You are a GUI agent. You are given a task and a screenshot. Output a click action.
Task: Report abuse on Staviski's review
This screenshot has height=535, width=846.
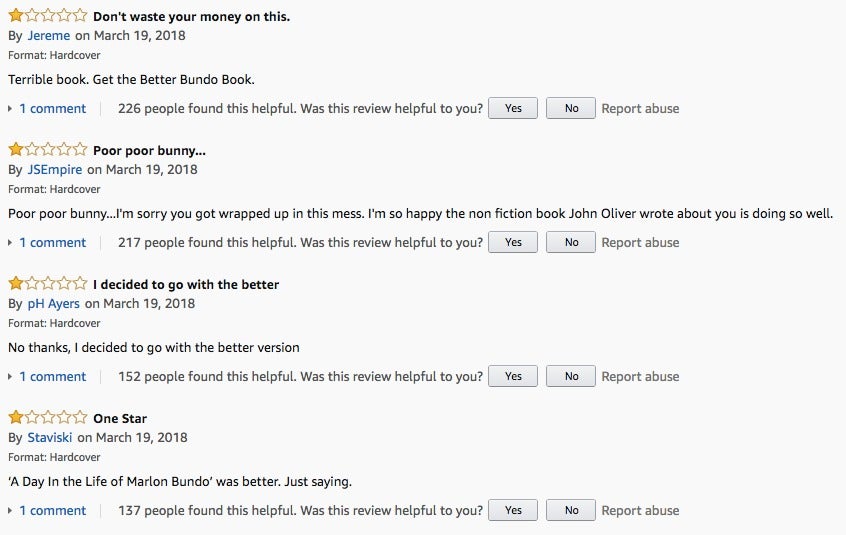point(640,511)
